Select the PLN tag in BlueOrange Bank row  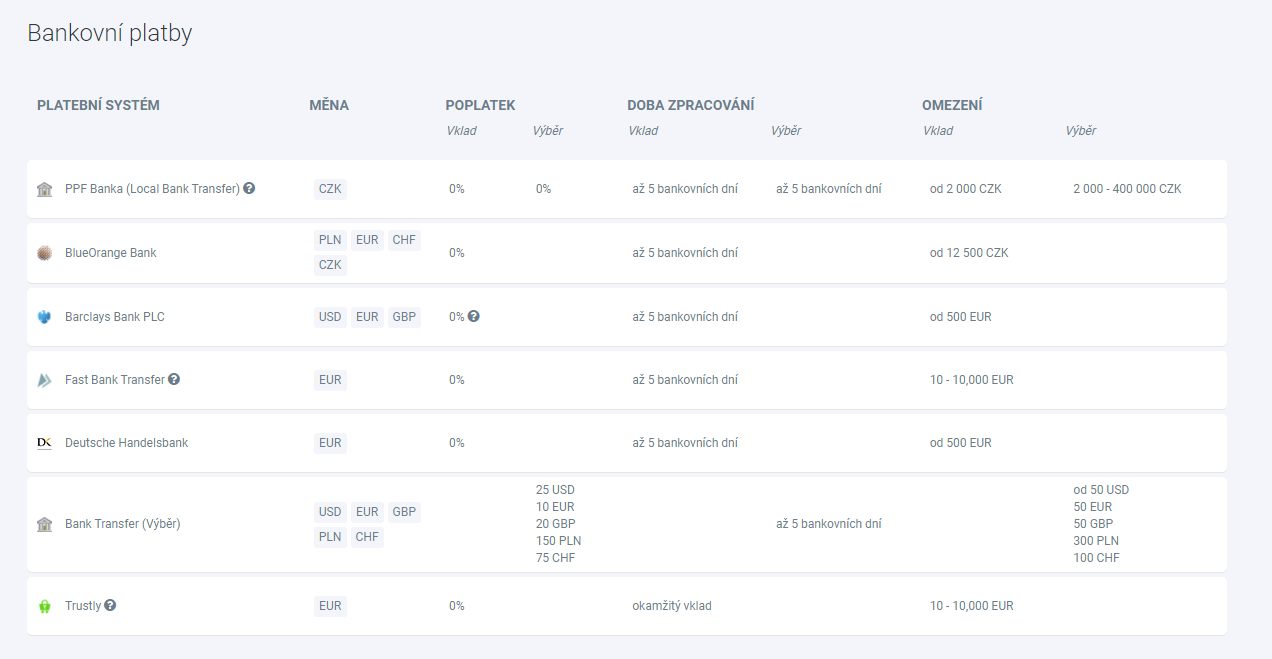coord(330,240)
